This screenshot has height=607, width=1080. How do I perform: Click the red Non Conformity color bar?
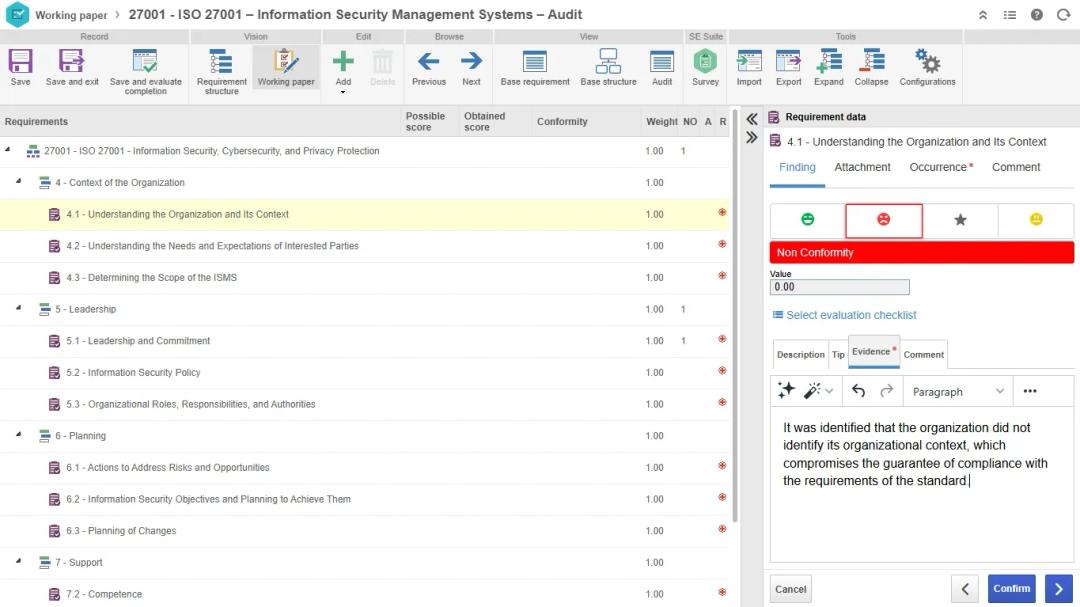[x=922, y=252]
